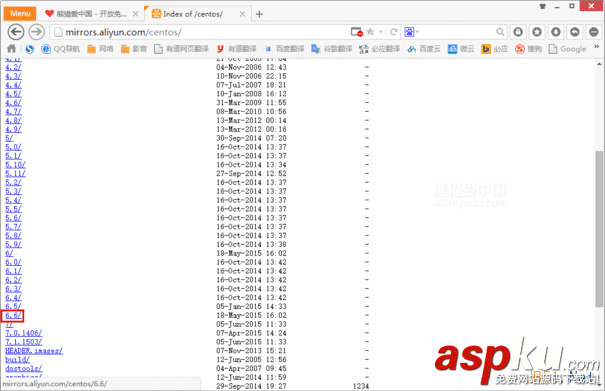Image resolution: width=605 pixels, height=391 pixels.
Task: Open the 必应 Bing bookmark
Action: (x=495, y=49)
